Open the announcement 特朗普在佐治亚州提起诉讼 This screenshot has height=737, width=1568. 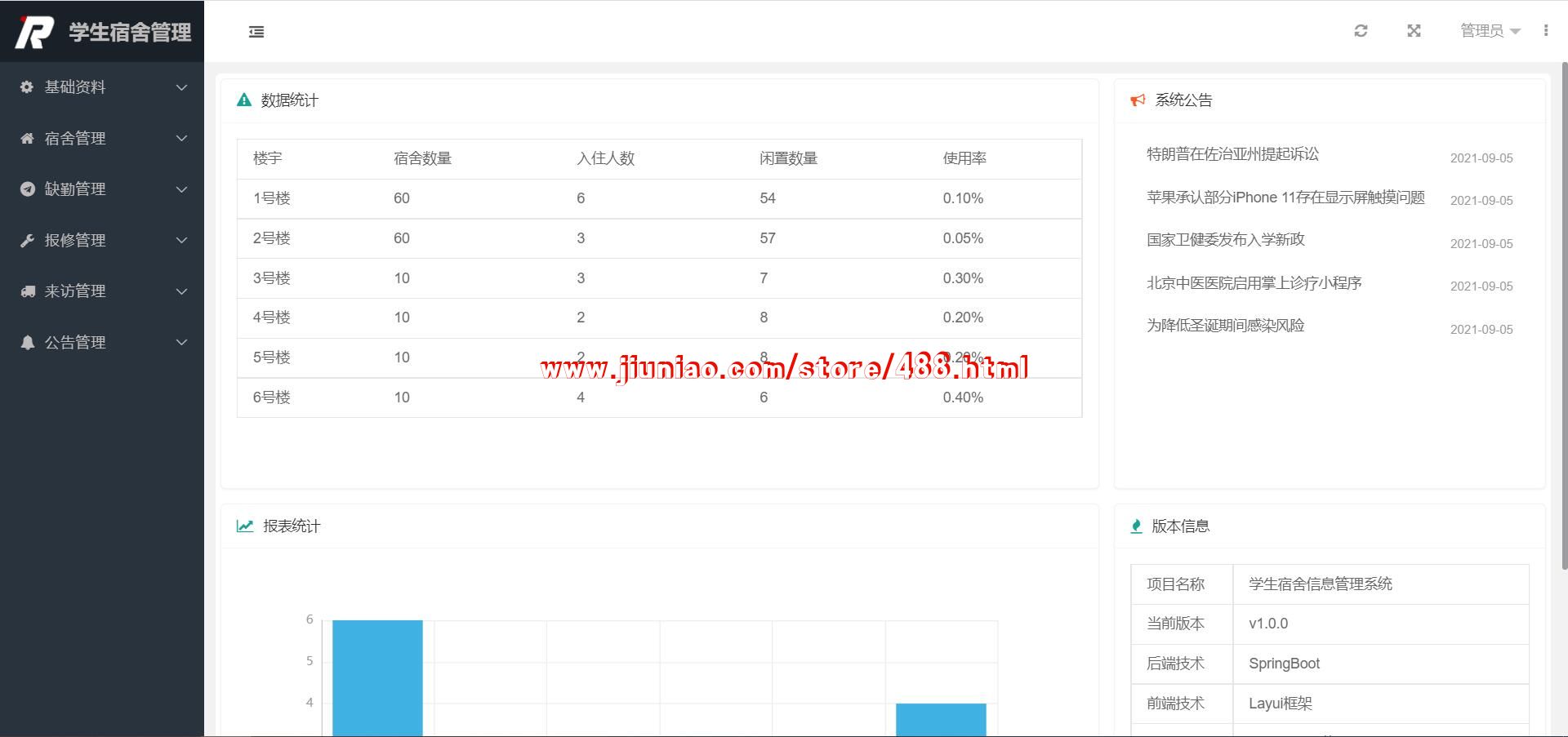1232,154
